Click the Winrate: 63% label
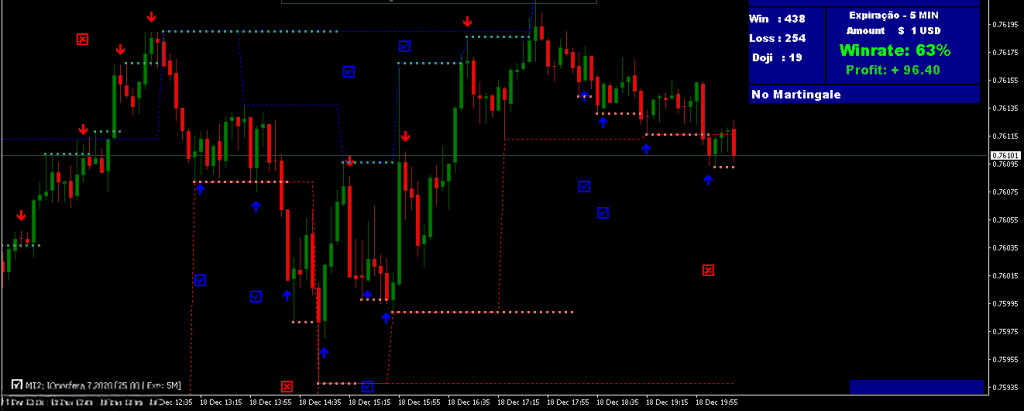 click(x=895, y=50)
